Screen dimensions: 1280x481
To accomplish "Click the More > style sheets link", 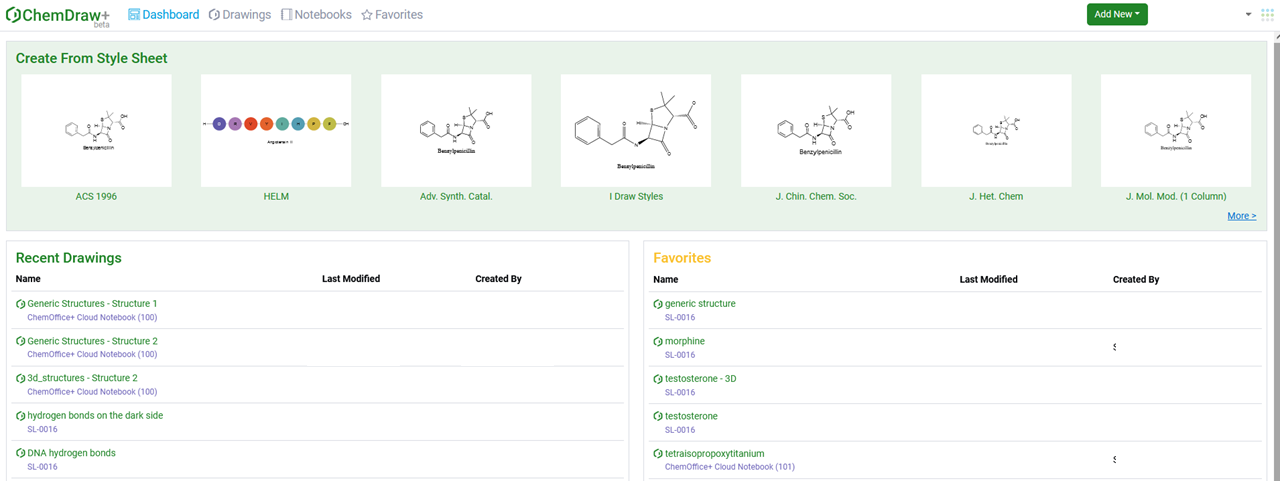I will [x=1242, y=216].
